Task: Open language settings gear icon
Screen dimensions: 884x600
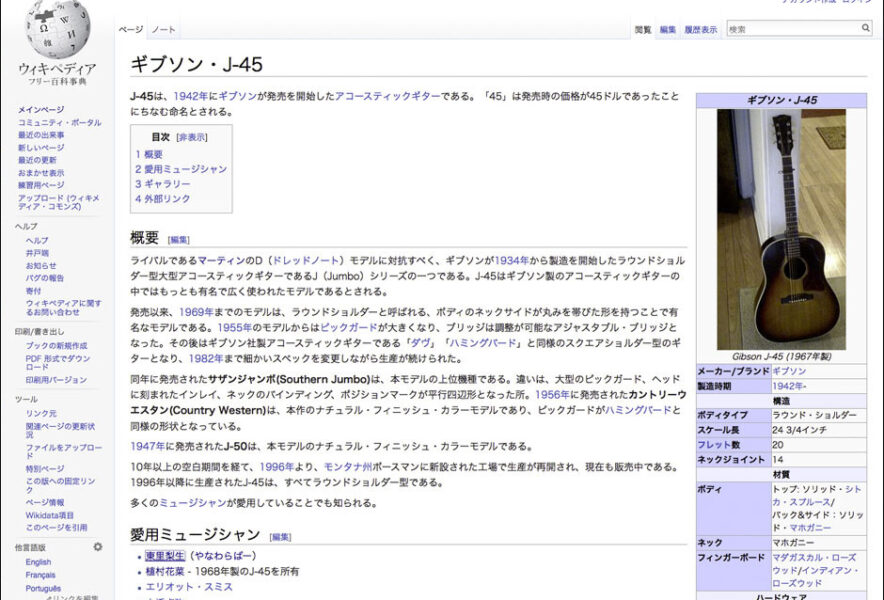Action: pos(98,546)
